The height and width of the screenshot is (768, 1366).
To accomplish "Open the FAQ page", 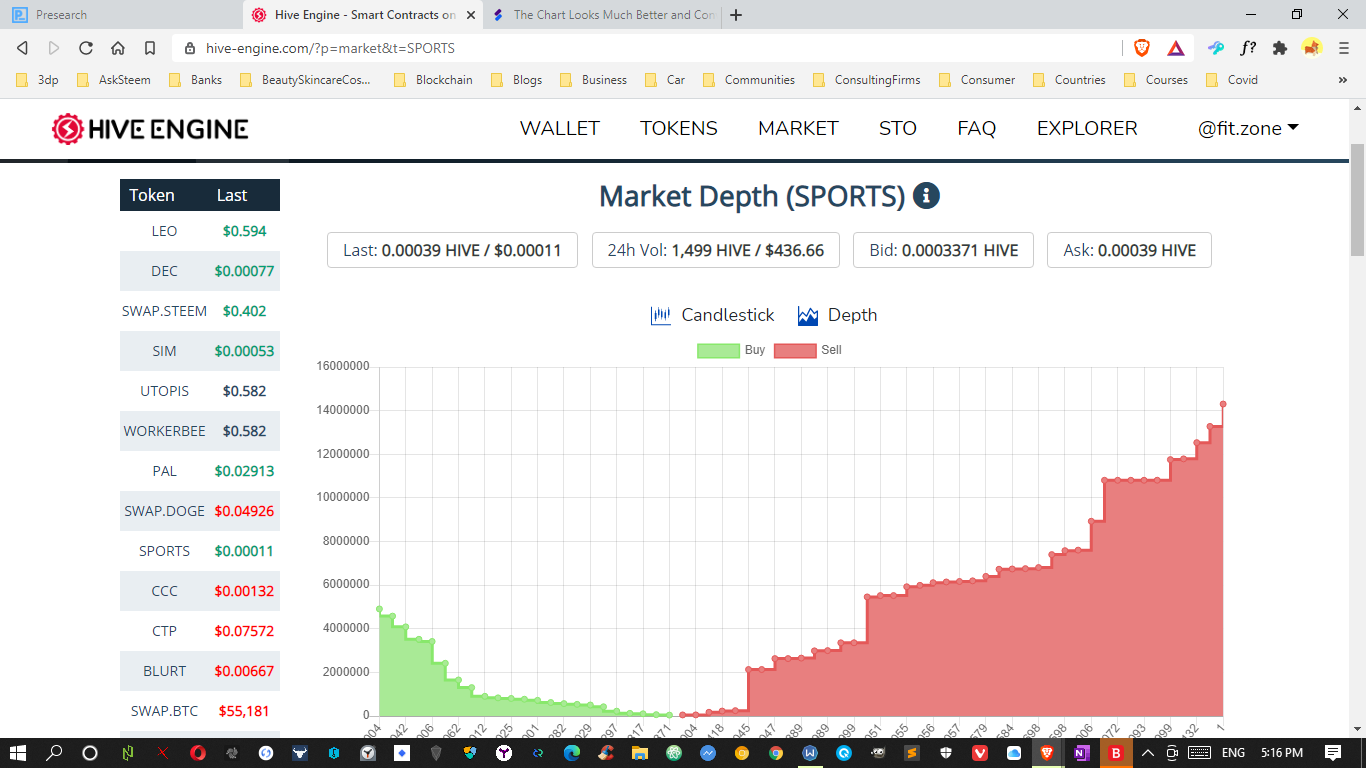I will [977, 128].
